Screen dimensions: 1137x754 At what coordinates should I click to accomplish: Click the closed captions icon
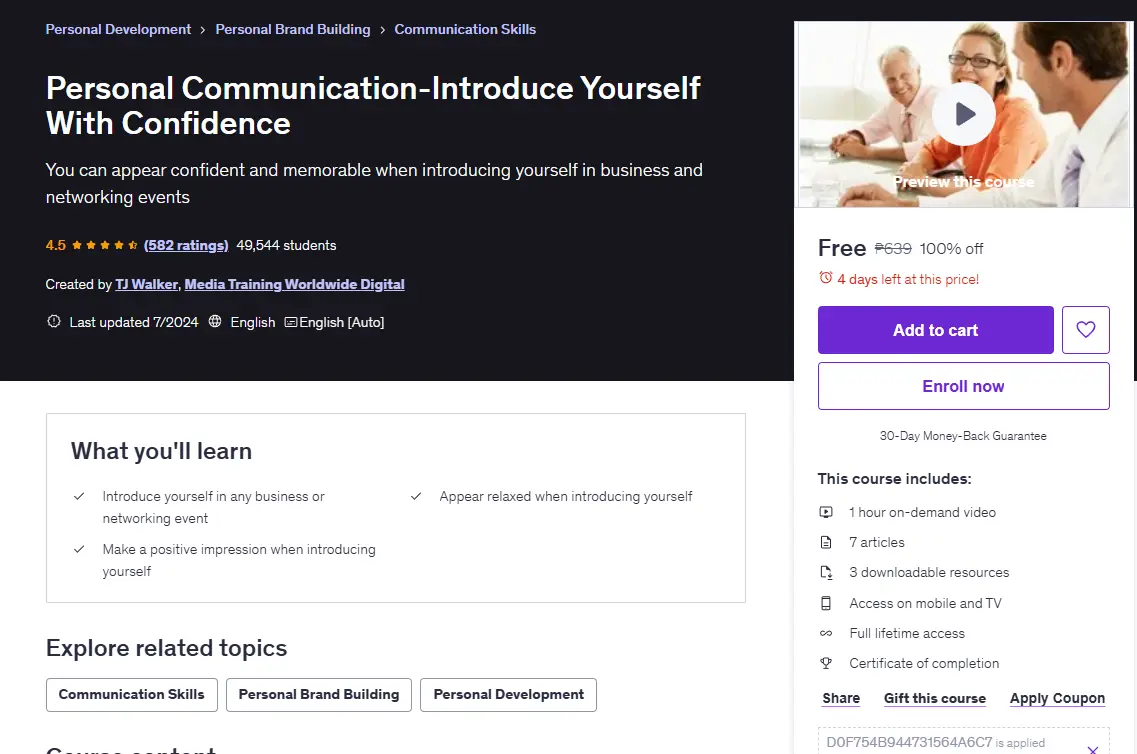[x=291, y=322]
